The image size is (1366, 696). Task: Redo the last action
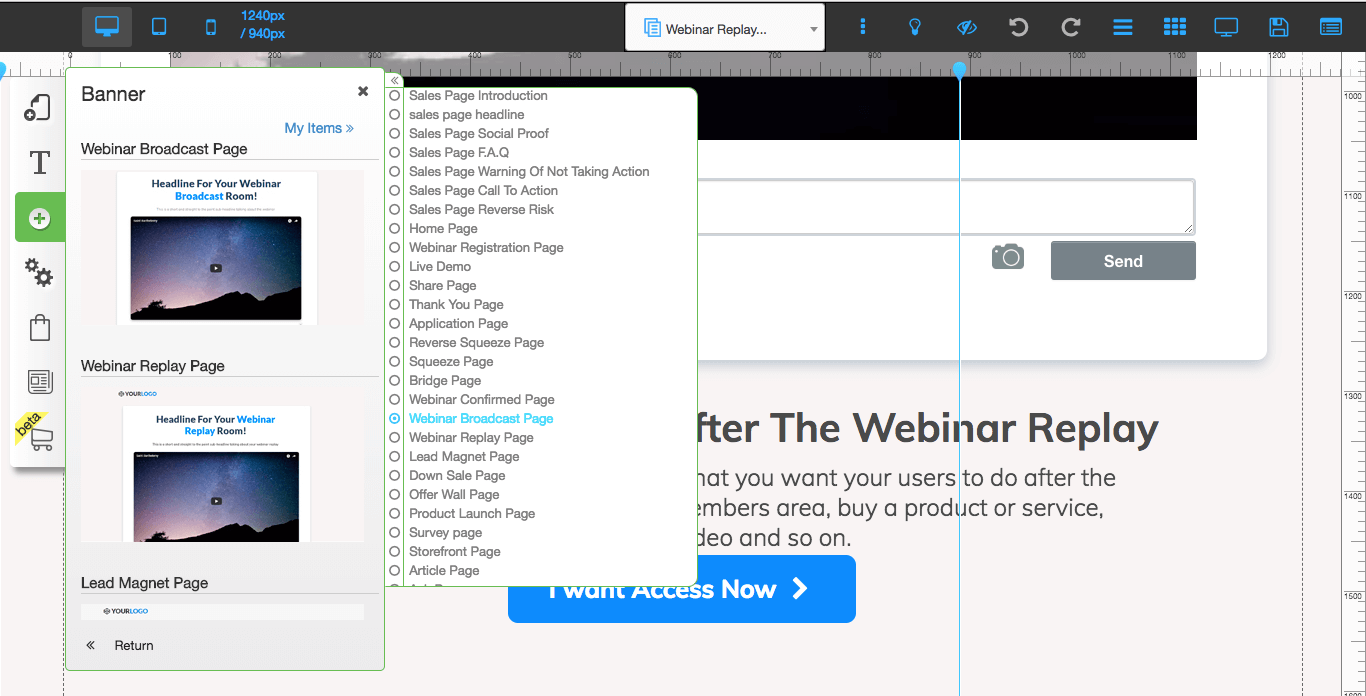pos(1070,27)
